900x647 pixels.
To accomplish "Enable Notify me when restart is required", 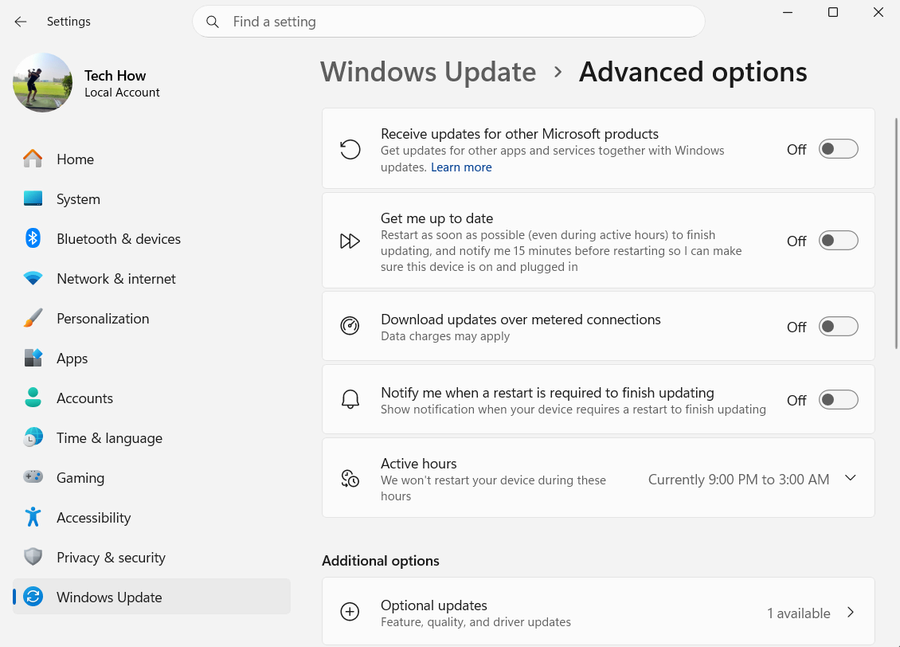I will (x=839, y=400).
